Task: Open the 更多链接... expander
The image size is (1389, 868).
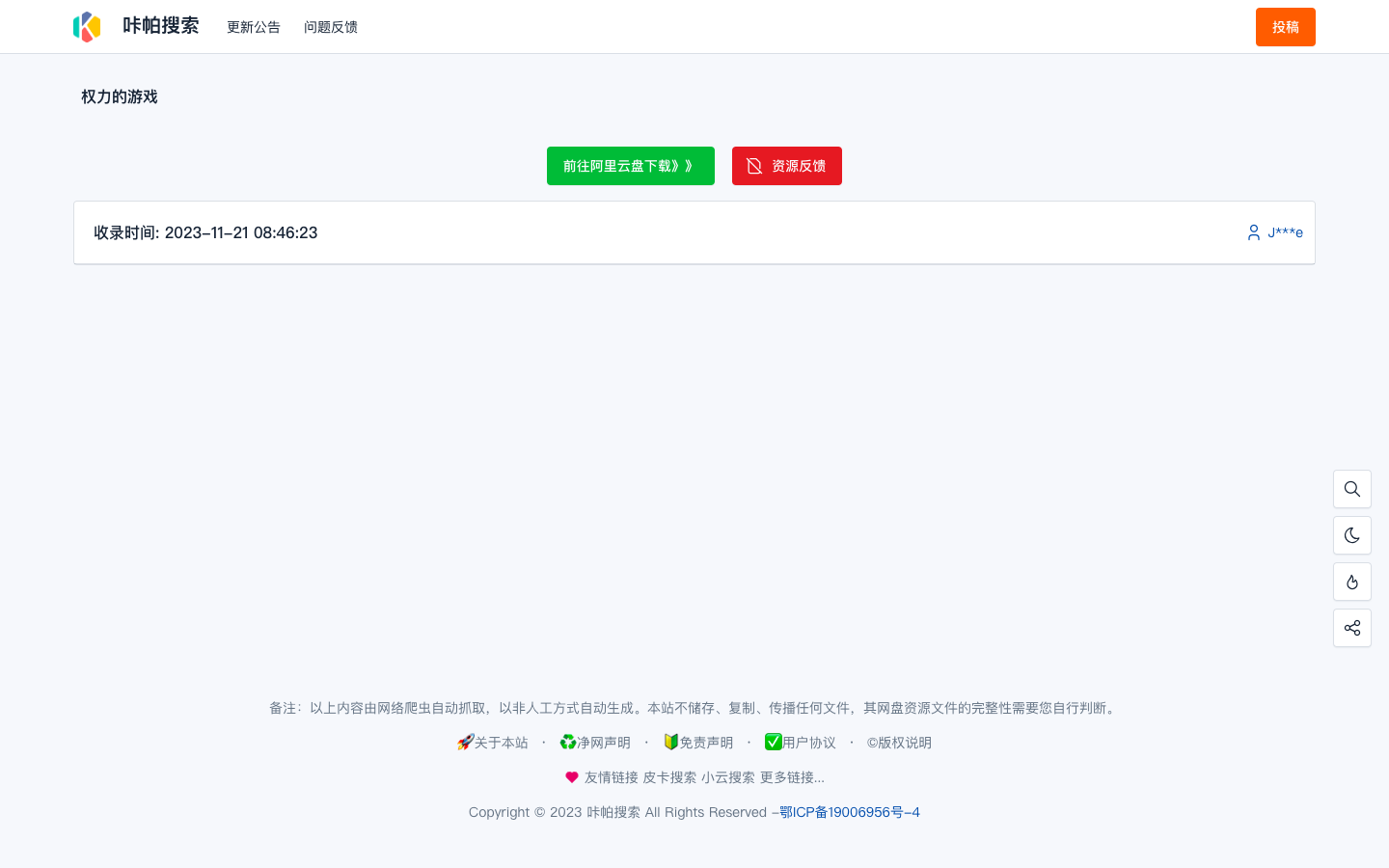Action: click(792, 777)
